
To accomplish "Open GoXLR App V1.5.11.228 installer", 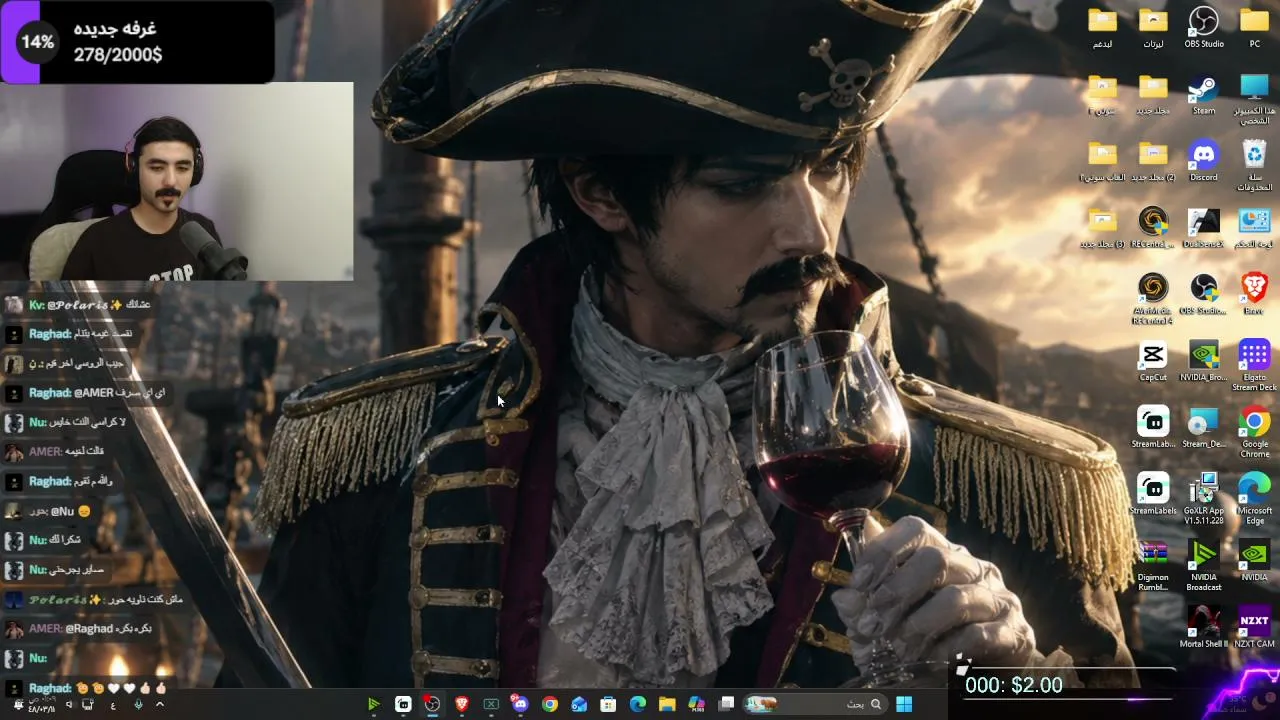I will [1203, 498].
